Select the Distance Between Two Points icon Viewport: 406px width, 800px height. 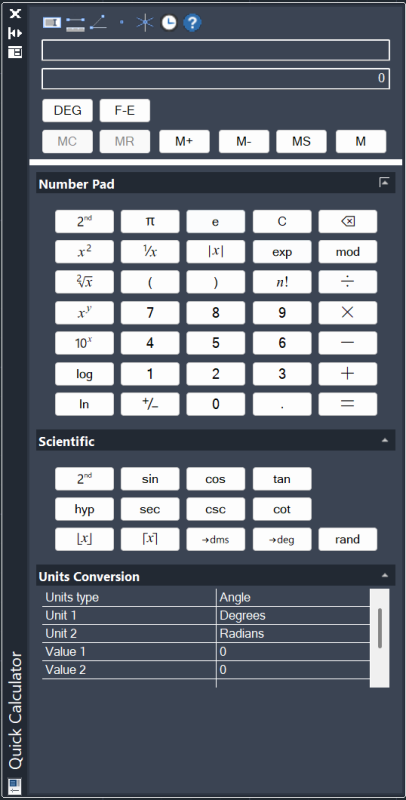coord(75,22)
